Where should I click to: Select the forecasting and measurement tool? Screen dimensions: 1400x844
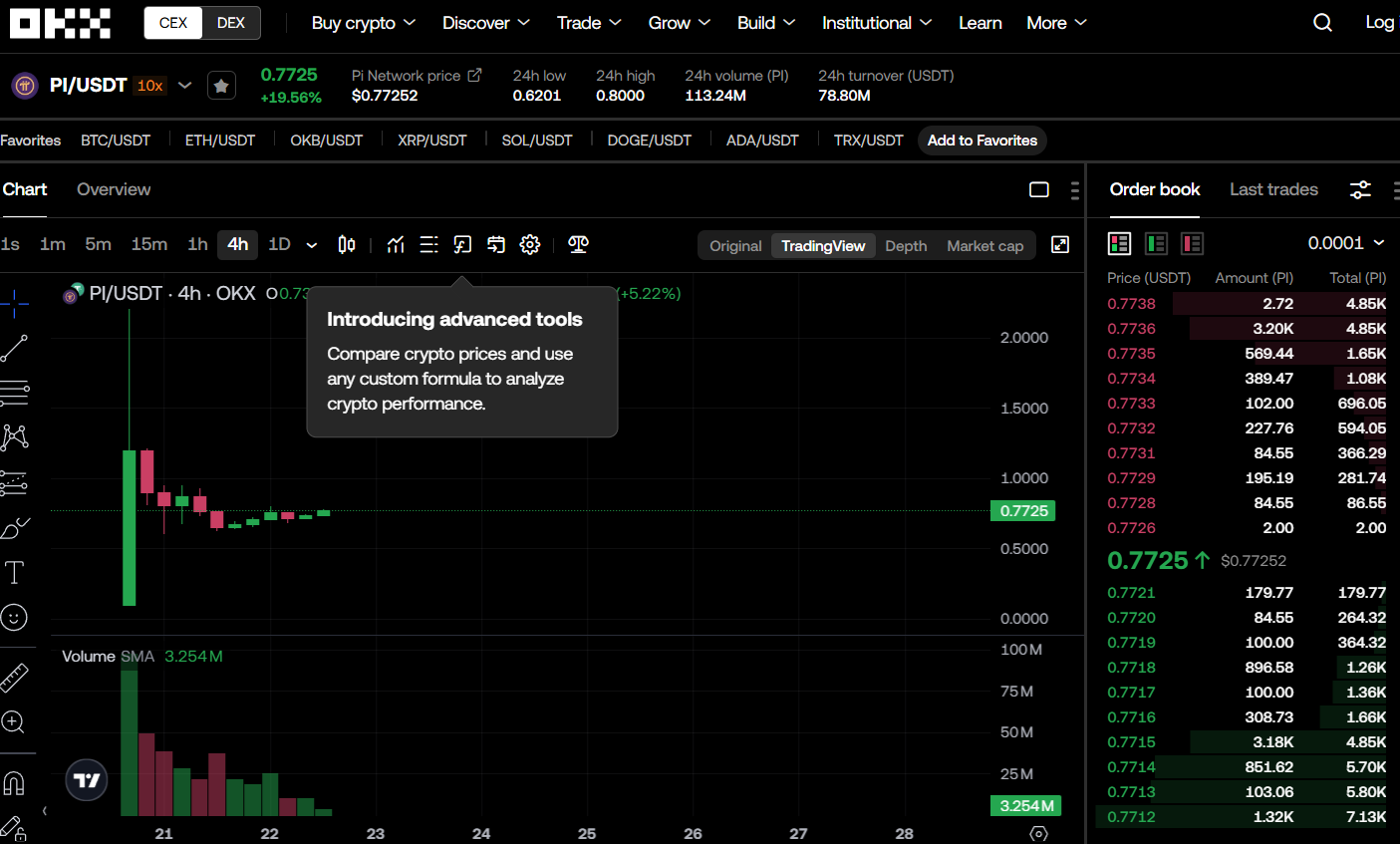tap(14, 483)
